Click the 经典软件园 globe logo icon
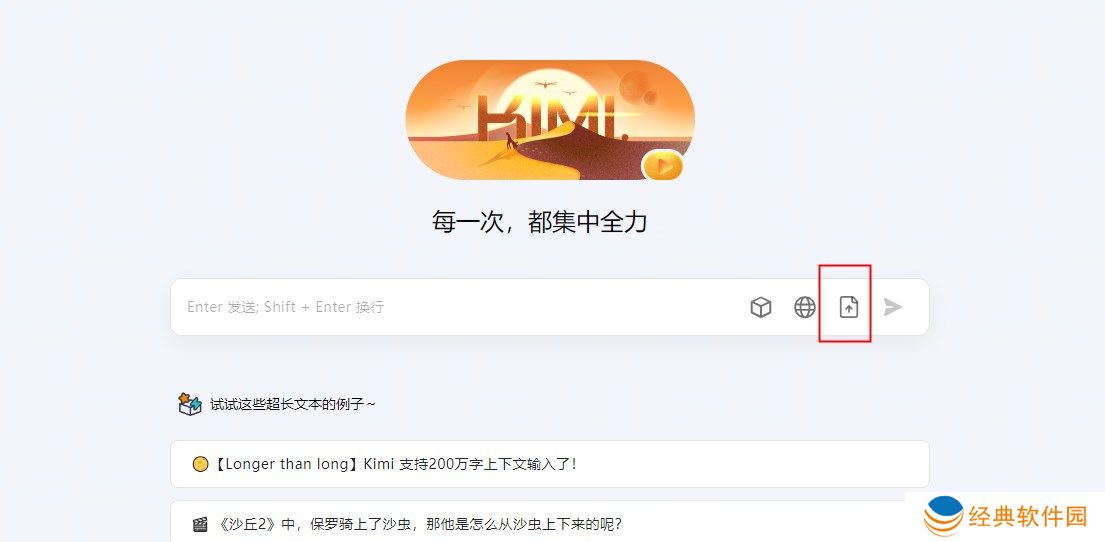Screen dimensions: 1105x542 [x=944, y=517]
